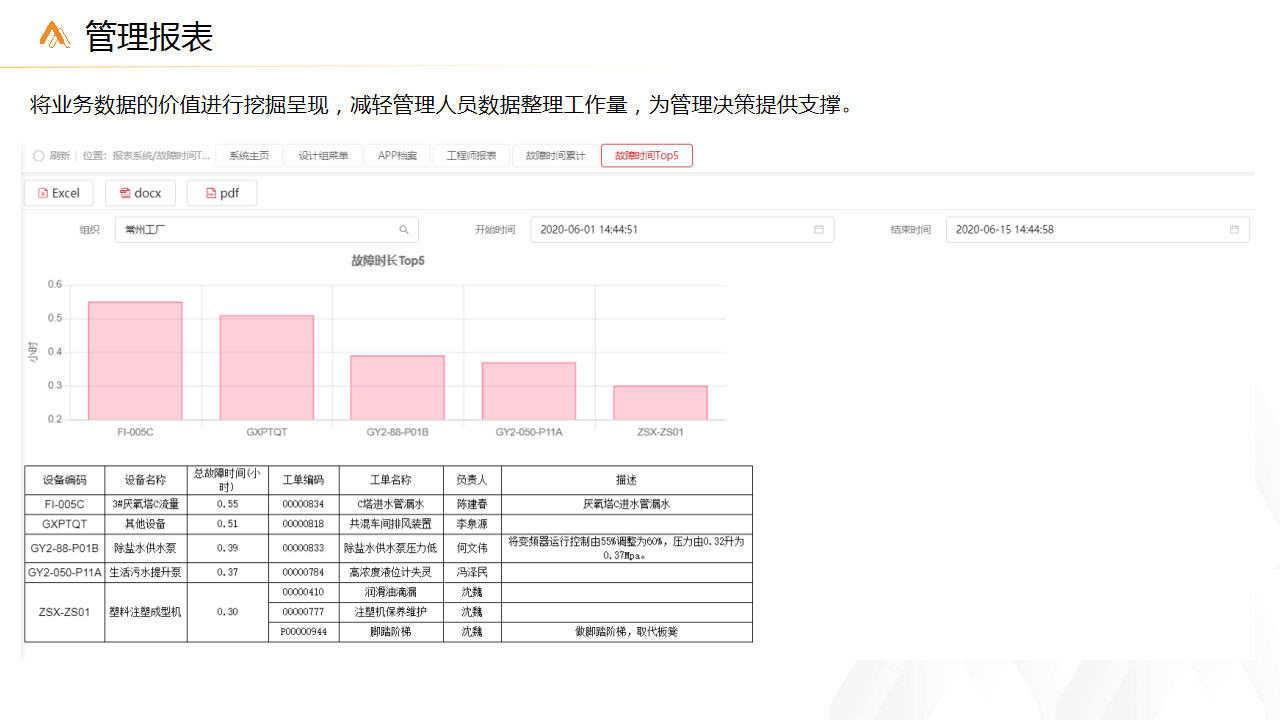Export report using the pdf button
This screenshot has height=720, width=1280.
tap(222, 193)
